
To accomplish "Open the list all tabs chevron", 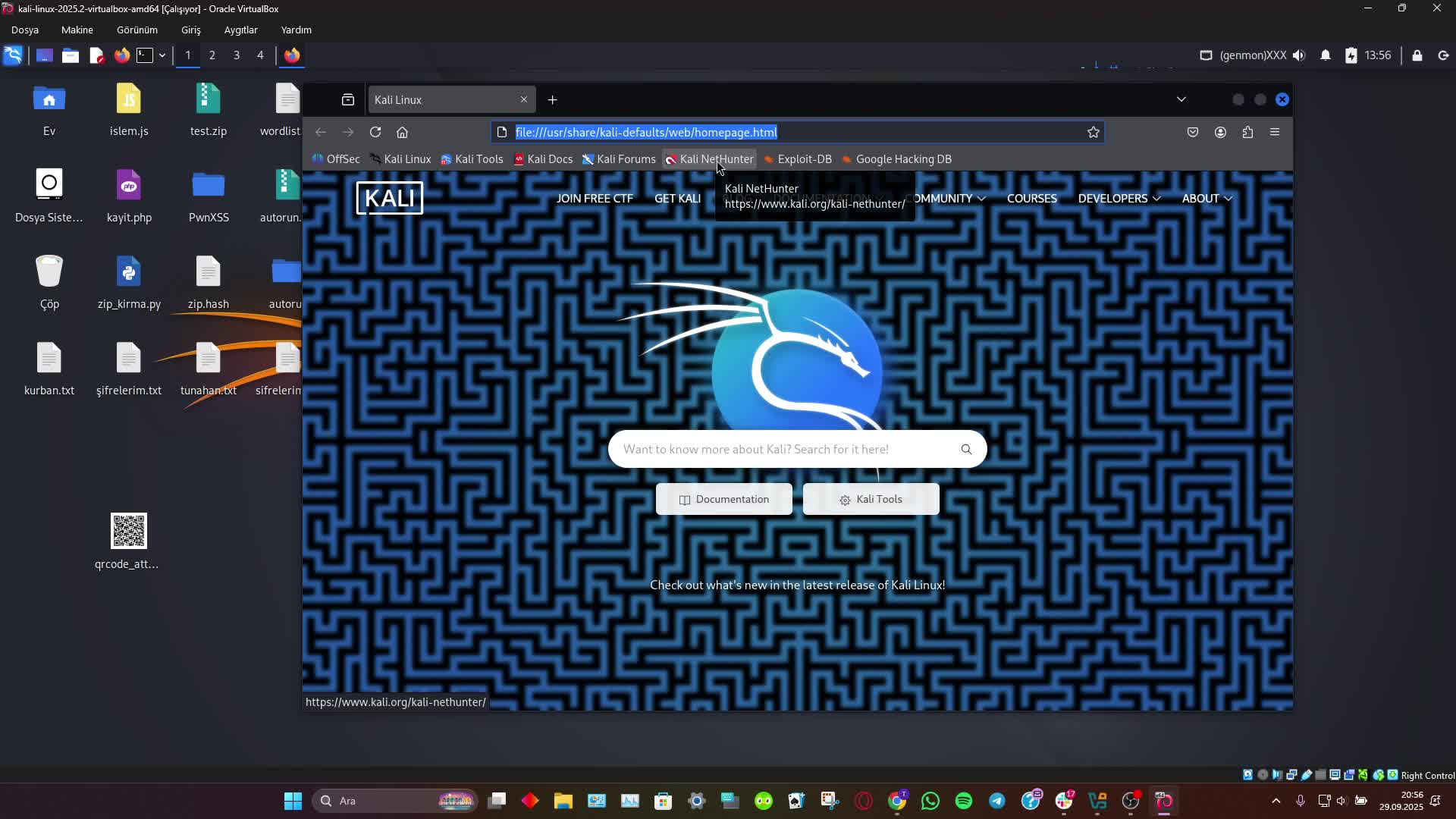I will 1181,99.
